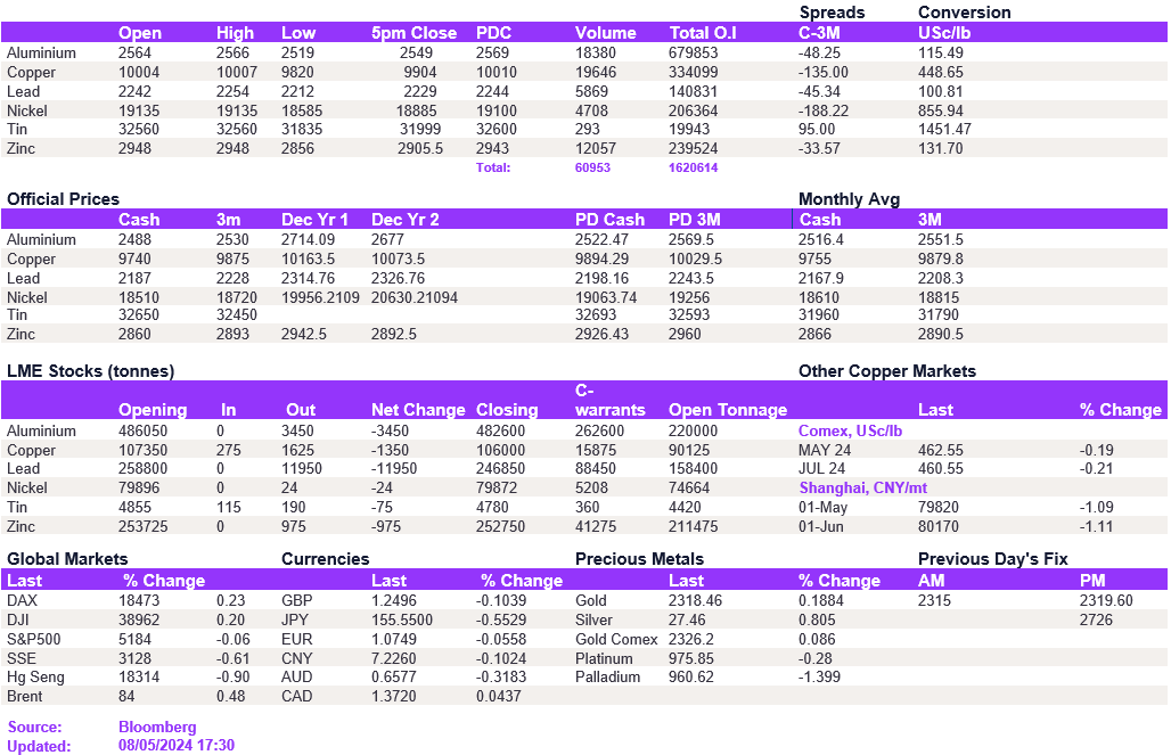The height and width of the screenshot is (755, 1170).
Task: Click the Global Markets heading
Action: click(x=67, y=559)
